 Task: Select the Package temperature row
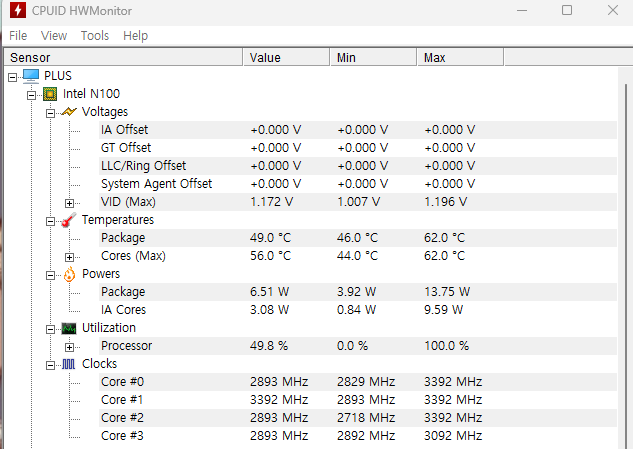358,238
